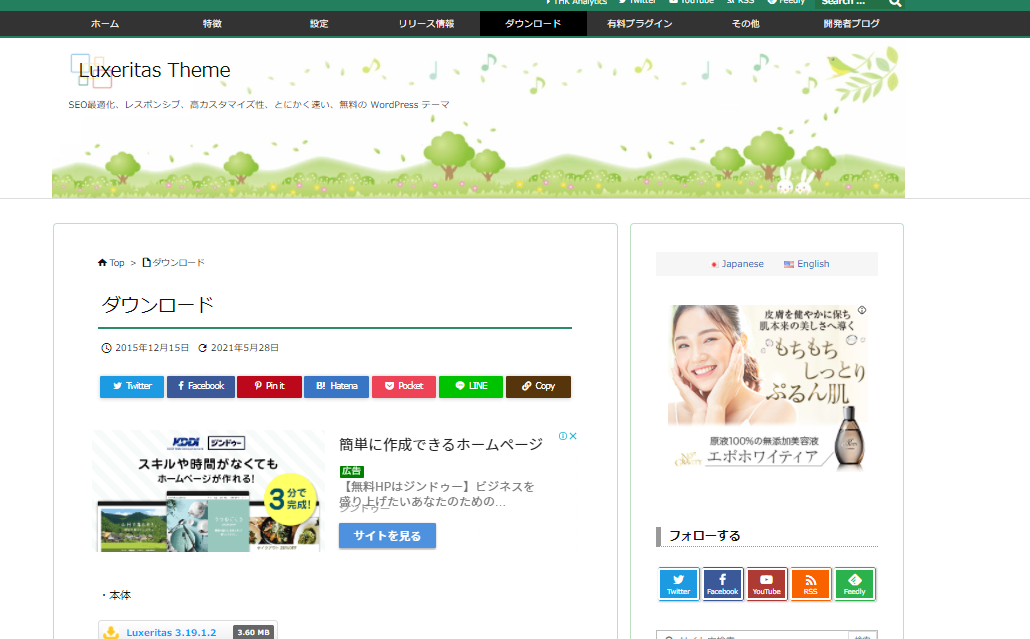Click the フォローする sidebar heading

[x=704, y=536]
